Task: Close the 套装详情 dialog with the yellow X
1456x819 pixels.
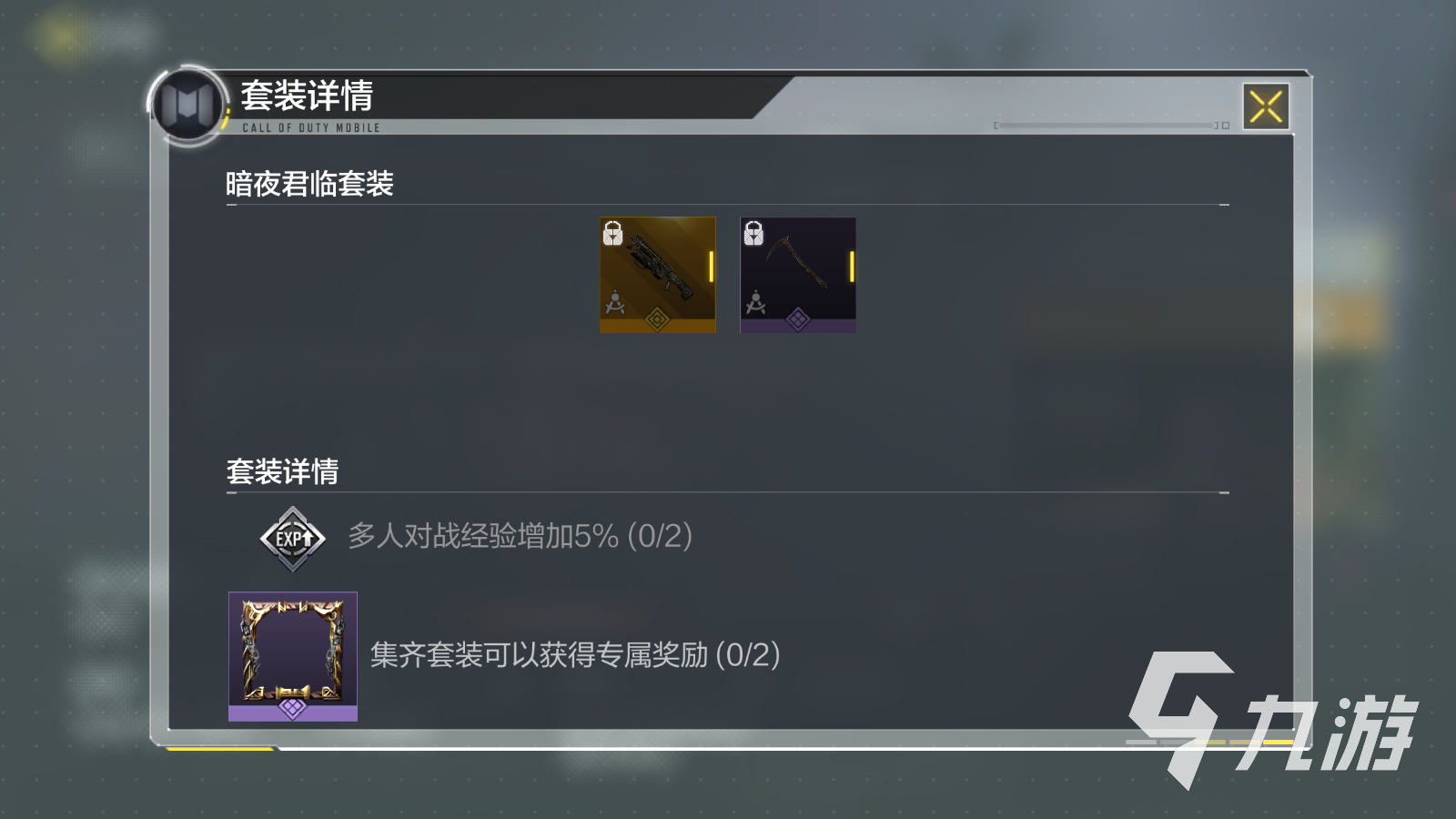Action: tap(1266, 106)
